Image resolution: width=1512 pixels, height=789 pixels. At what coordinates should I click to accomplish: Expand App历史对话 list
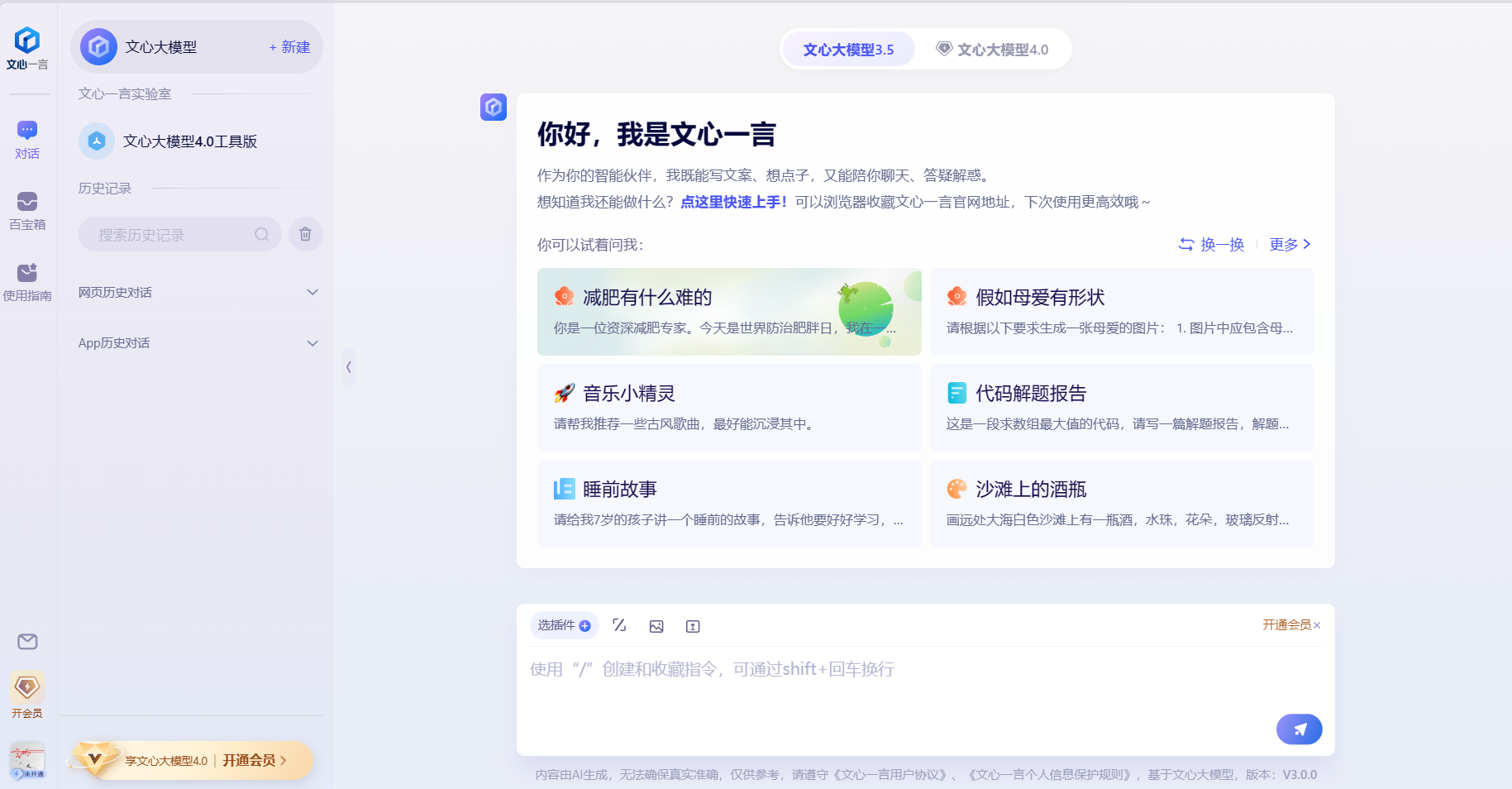click(198, 343)
